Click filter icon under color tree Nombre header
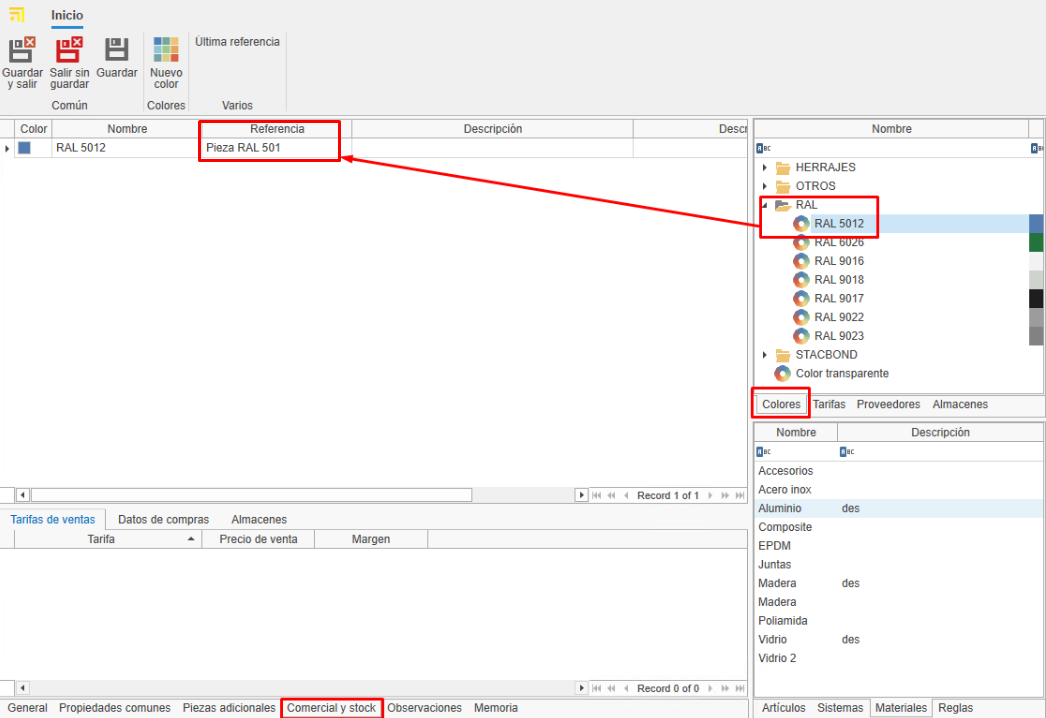Image resolution: width=1046 pixels, height=718 pixels. pos(763,148)
